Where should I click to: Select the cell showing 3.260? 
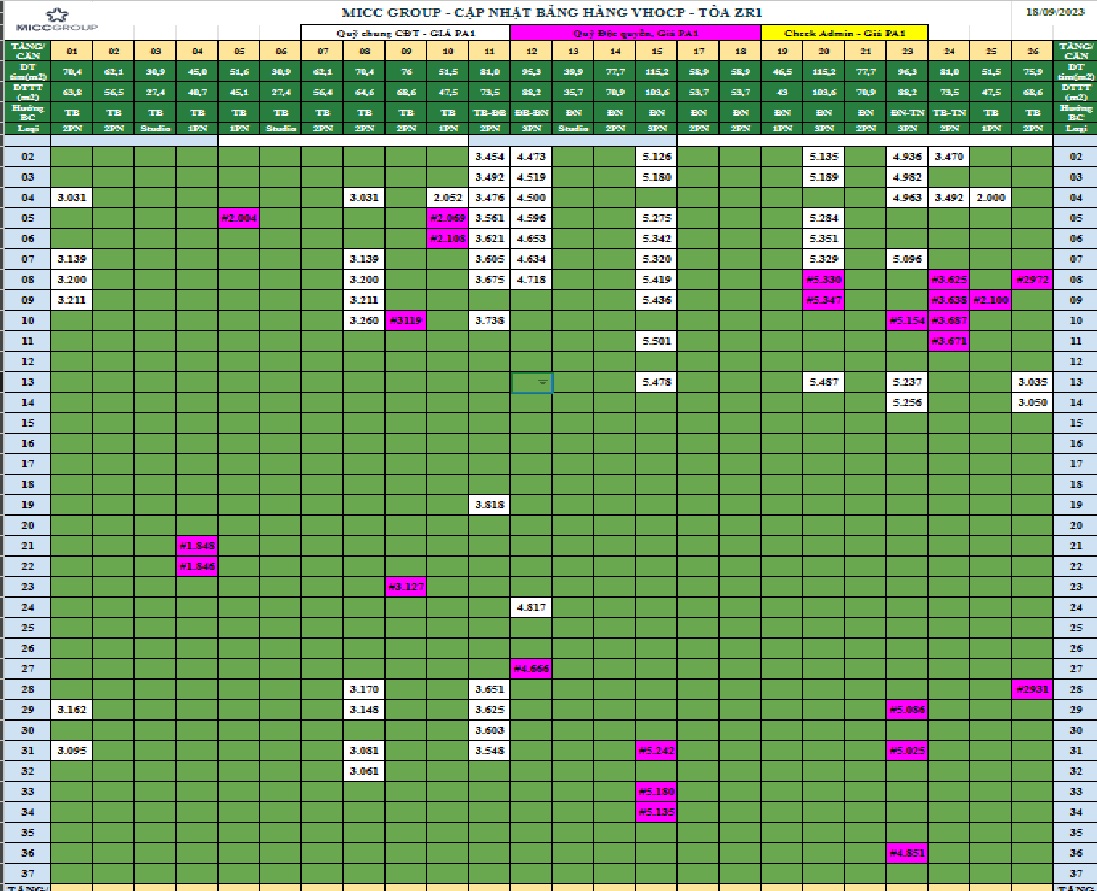364,320
